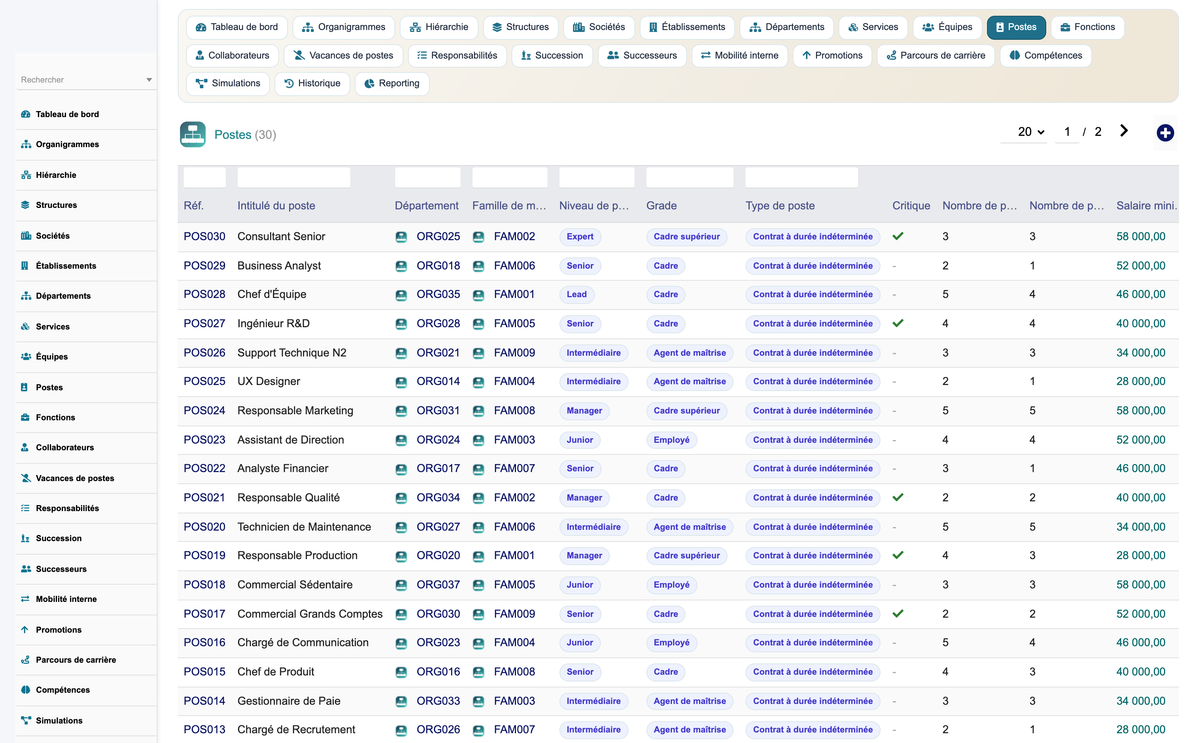The width and height of the screenshot is (1200, 743).
Task: Open the department link ORG033
Action: pyautogui.click(x=438, y=701)
